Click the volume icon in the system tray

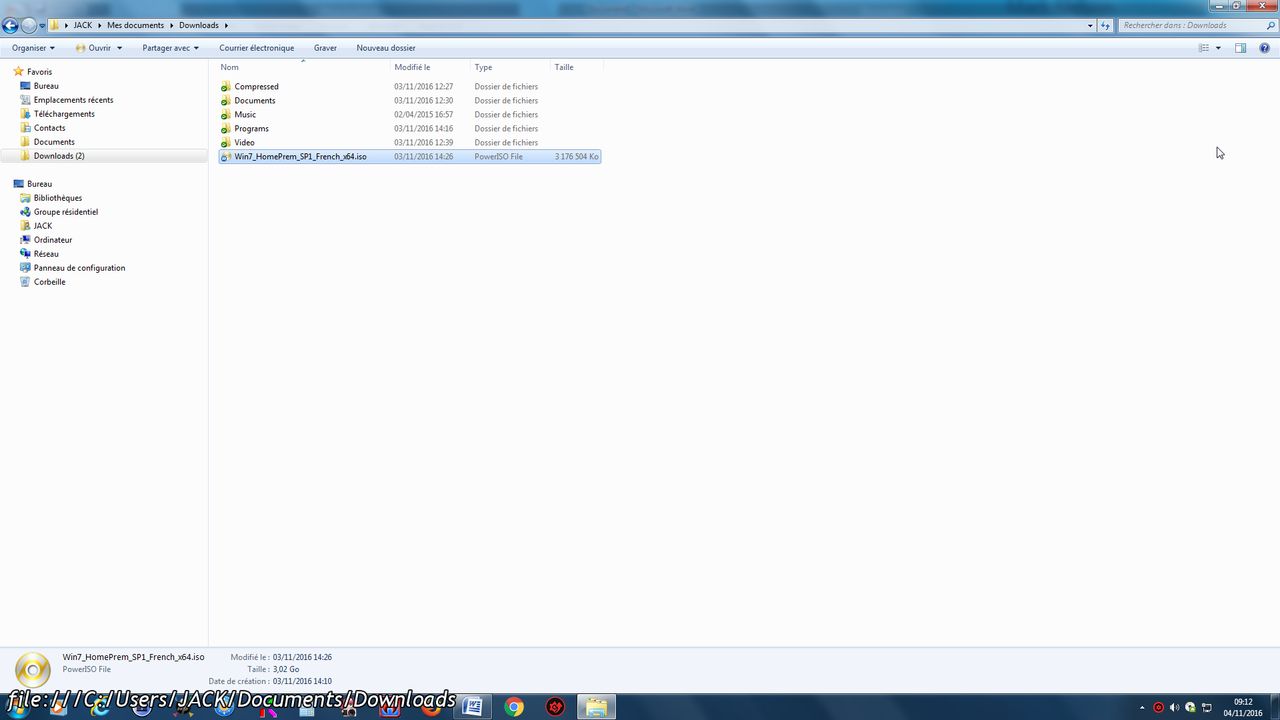coord(1173,707)
